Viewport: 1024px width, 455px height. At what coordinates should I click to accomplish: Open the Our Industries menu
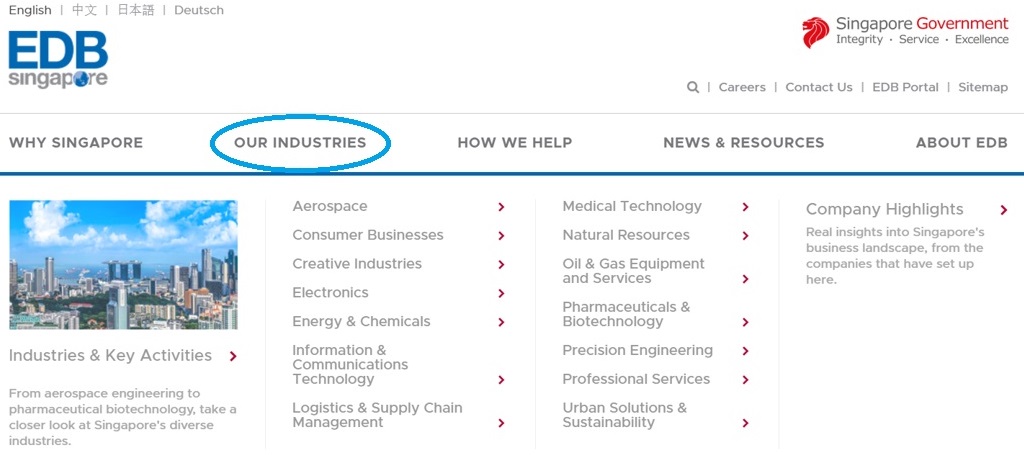click(x=300, y=143)
